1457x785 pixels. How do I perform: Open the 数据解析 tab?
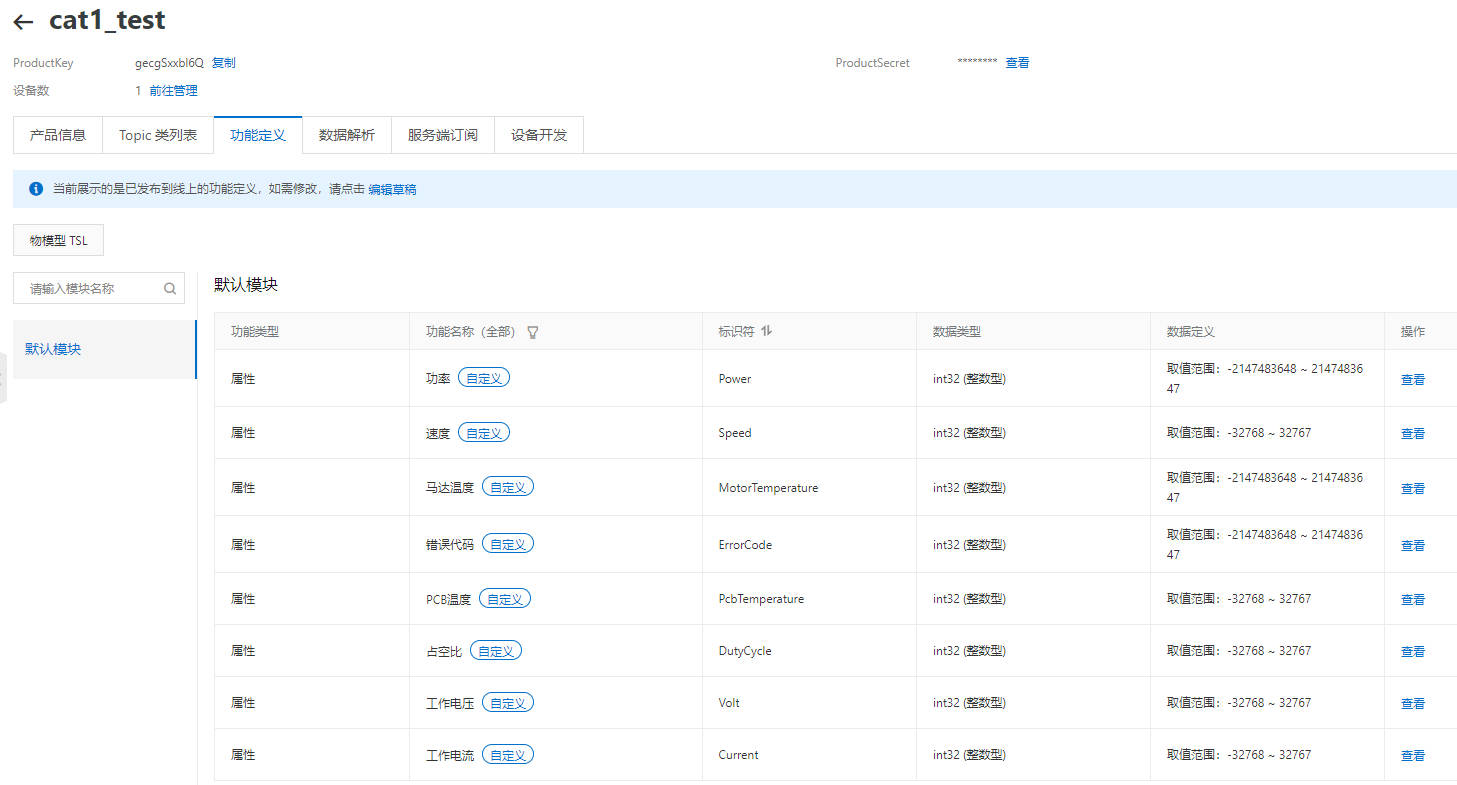[347, 135]
